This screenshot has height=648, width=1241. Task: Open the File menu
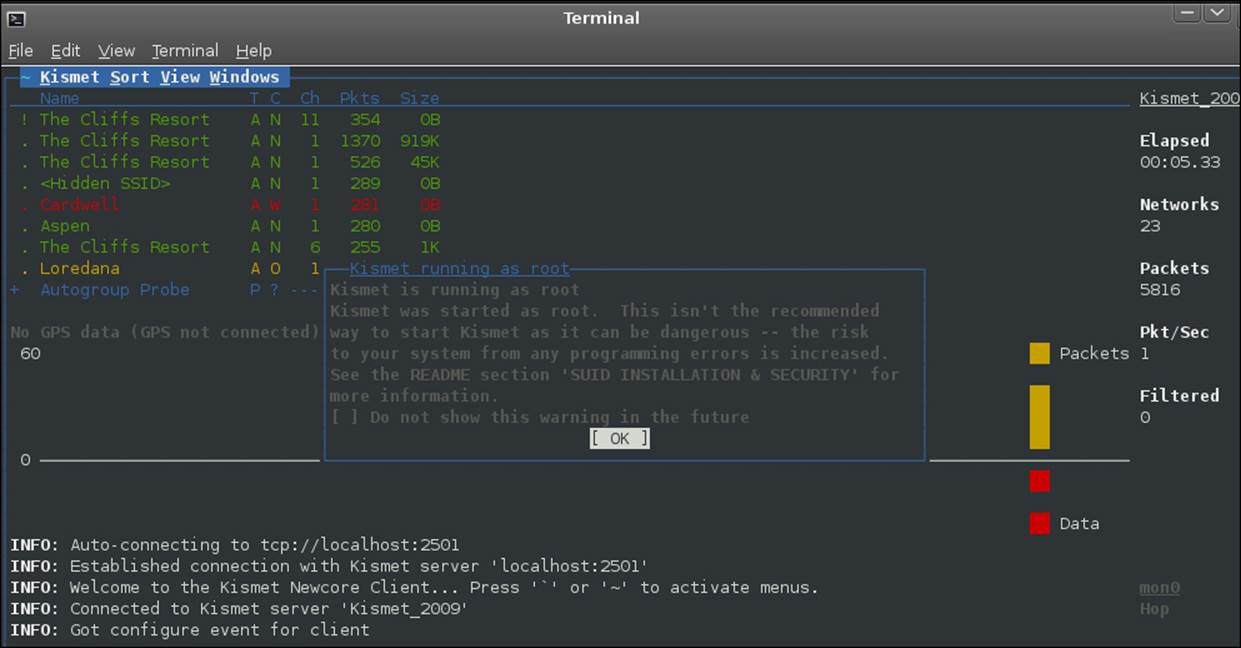click(x=21, y=50)
